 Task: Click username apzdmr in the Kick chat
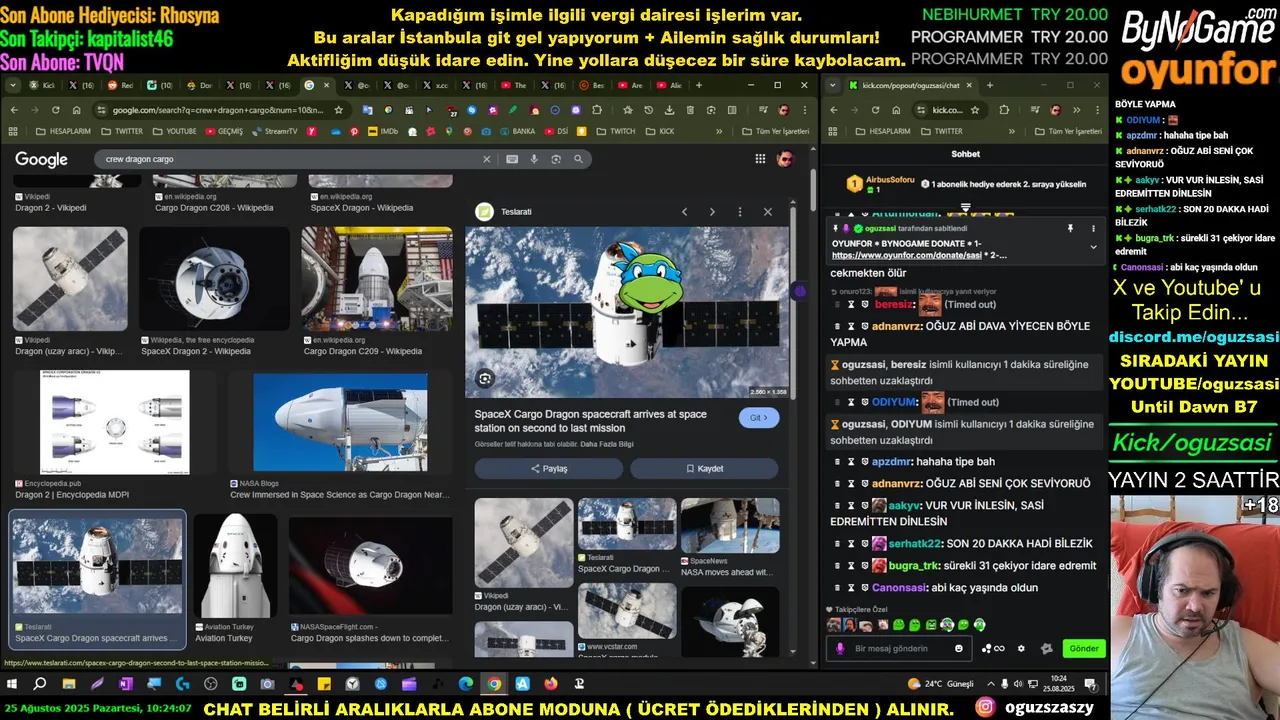891,462
